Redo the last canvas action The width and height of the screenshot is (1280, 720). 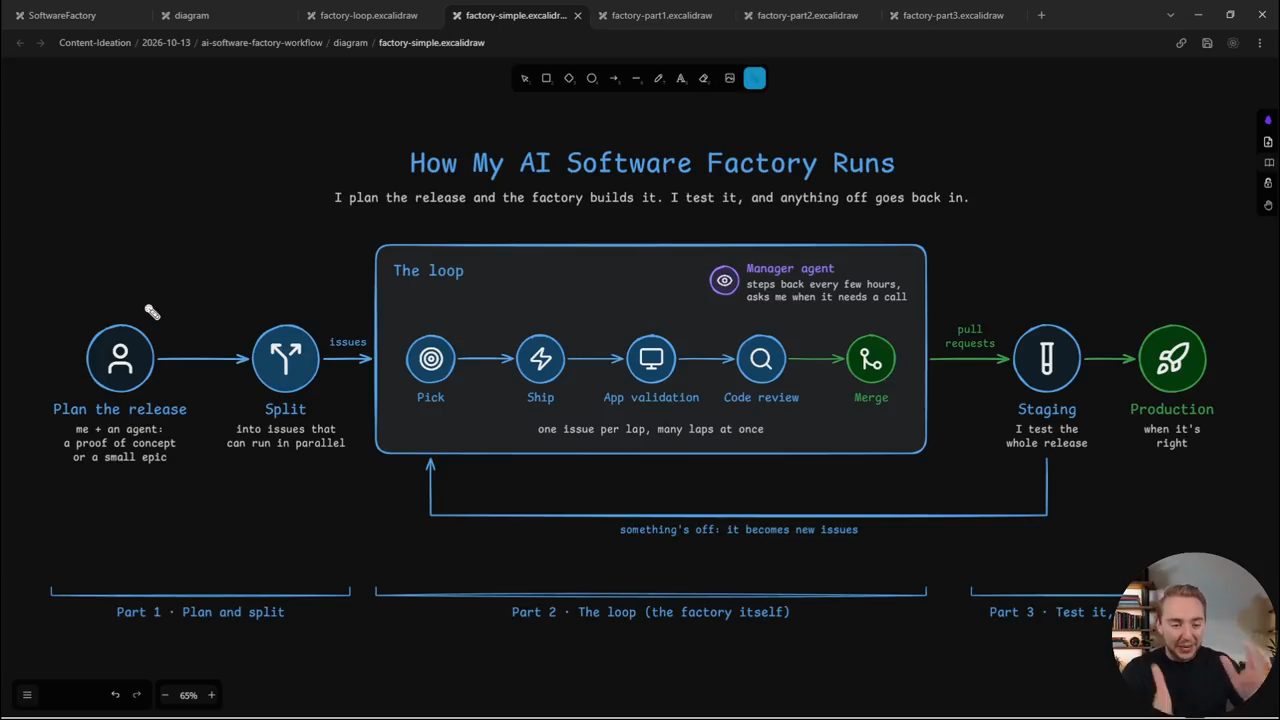pos(137,695)
